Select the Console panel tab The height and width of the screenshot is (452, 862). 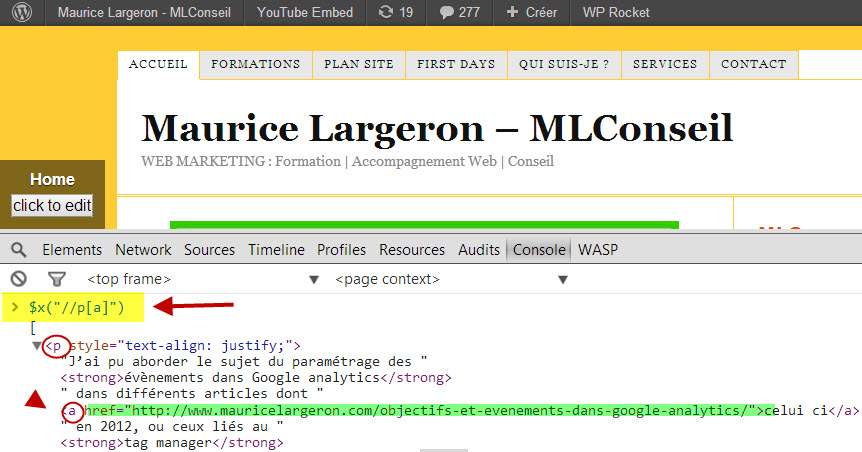point(539,250)
